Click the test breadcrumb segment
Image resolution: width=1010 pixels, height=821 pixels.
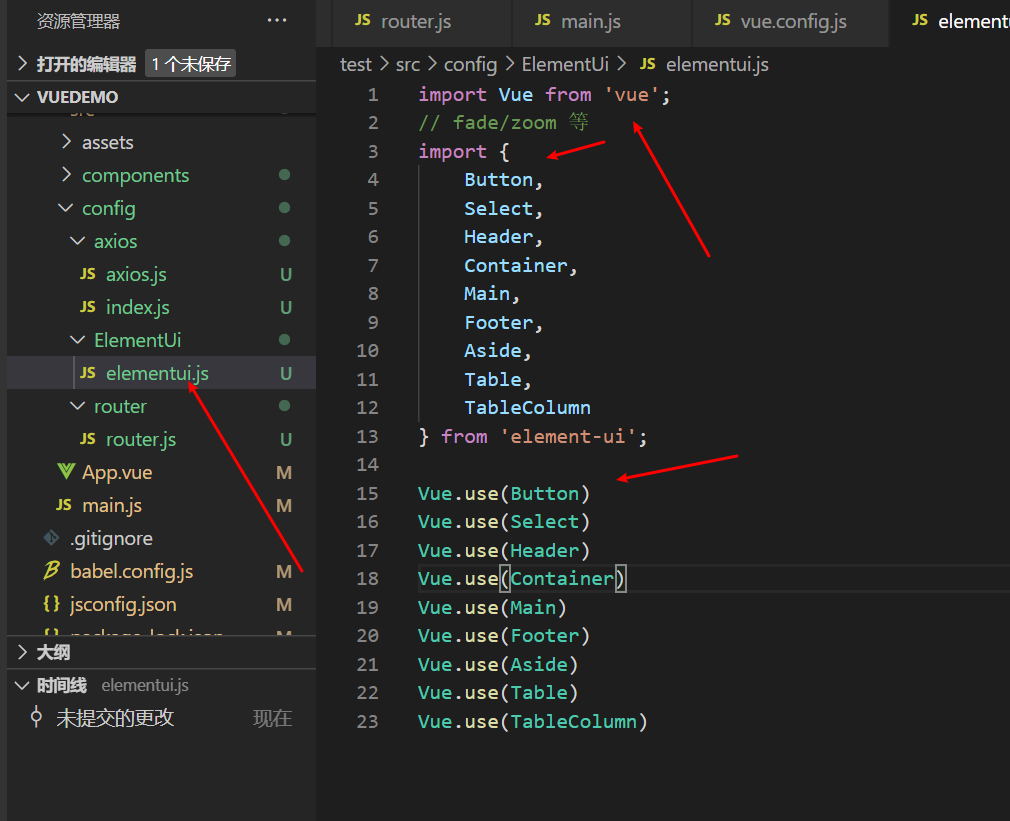tap(356, 64)
